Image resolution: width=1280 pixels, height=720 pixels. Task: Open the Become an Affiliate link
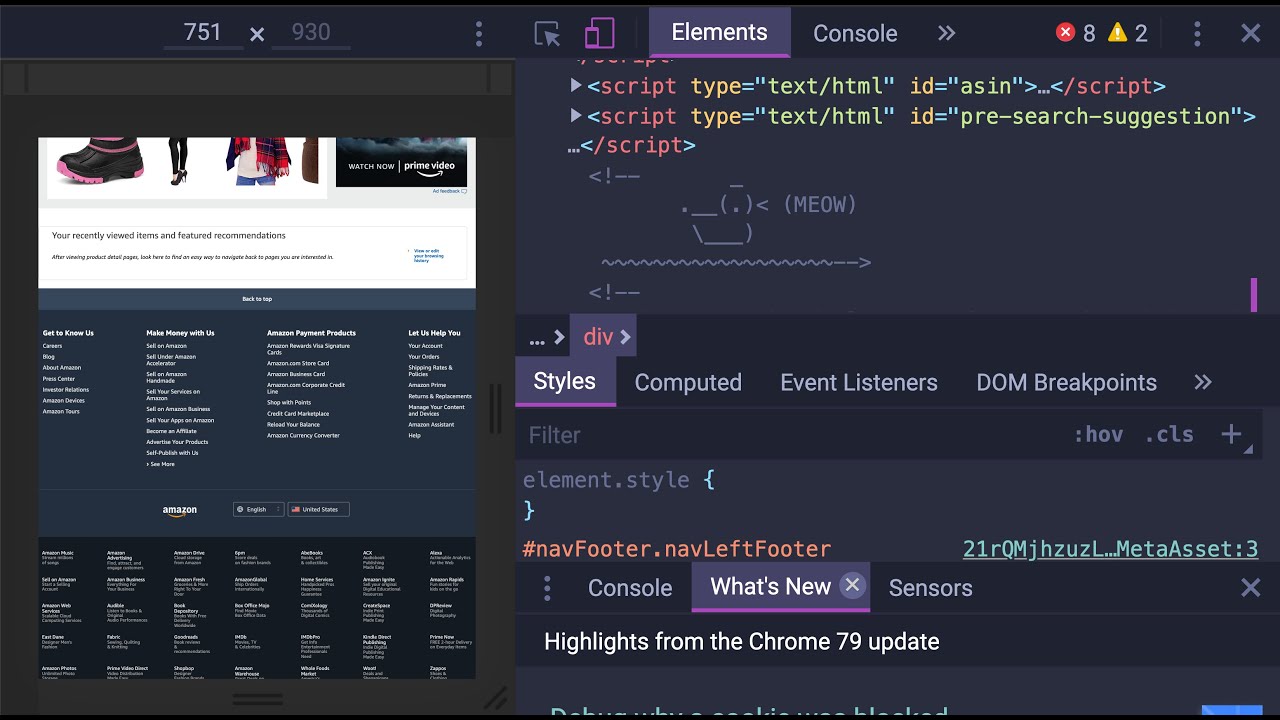171,431
